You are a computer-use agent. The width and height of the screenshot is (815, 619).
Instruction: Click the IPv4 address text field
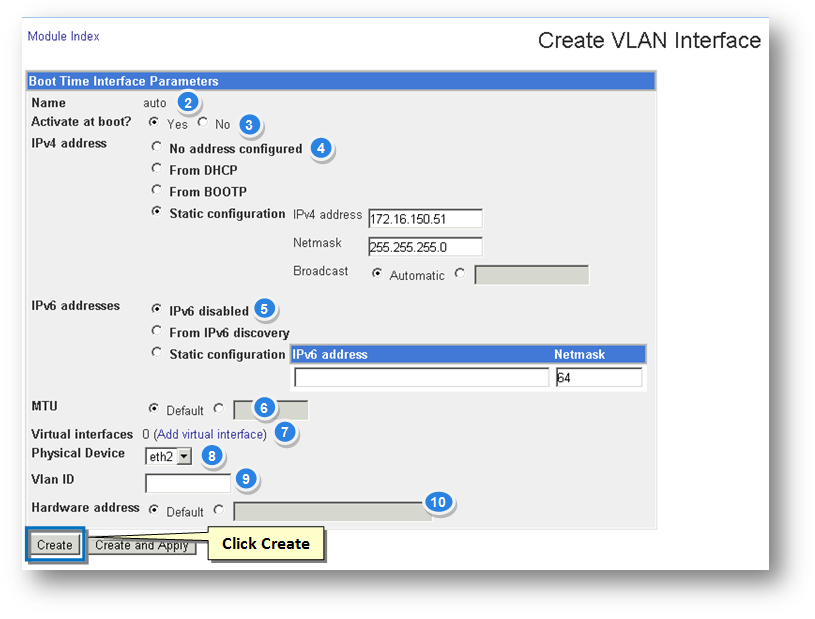425,218
